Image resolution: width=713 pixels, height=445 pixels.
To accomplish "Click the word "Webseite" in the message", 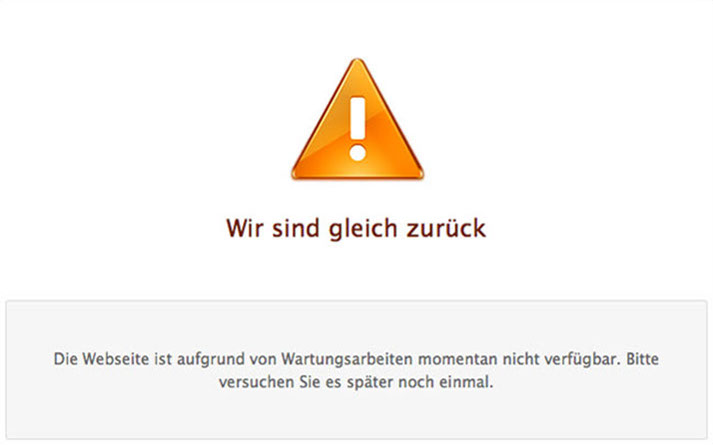I will click(115, 359).
